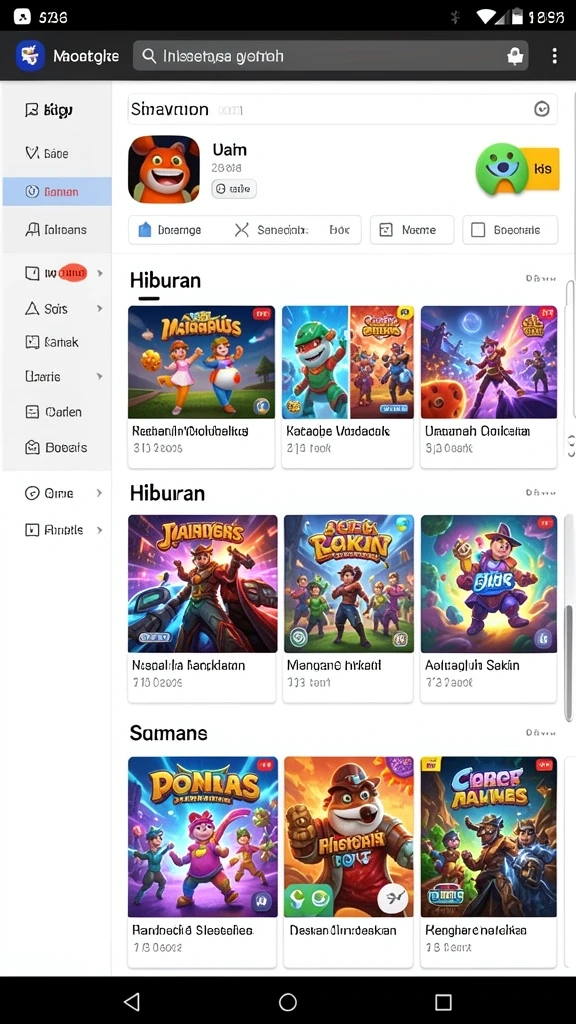Screen dimensions: 576x1024
Task: Tick the checkbox in the last filter chip
Action: tap(478, 230)
